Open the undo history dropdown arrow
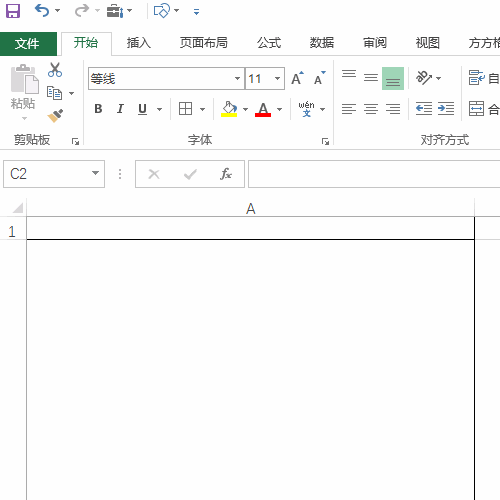Screen dimensions: 500x500 click(57, 11)
